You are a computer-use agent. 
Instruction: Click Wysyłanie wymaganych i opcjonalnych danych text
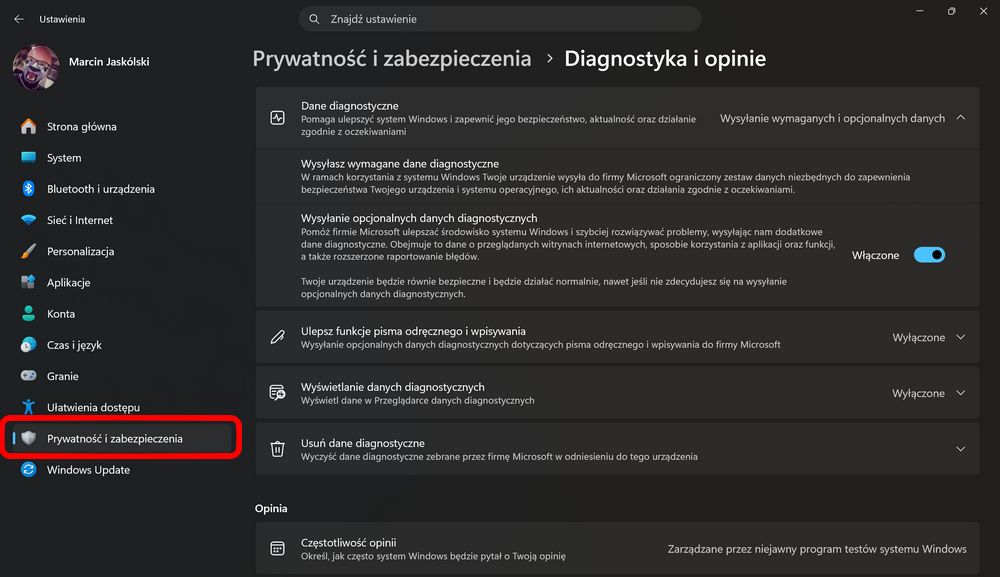pos(832,118)
